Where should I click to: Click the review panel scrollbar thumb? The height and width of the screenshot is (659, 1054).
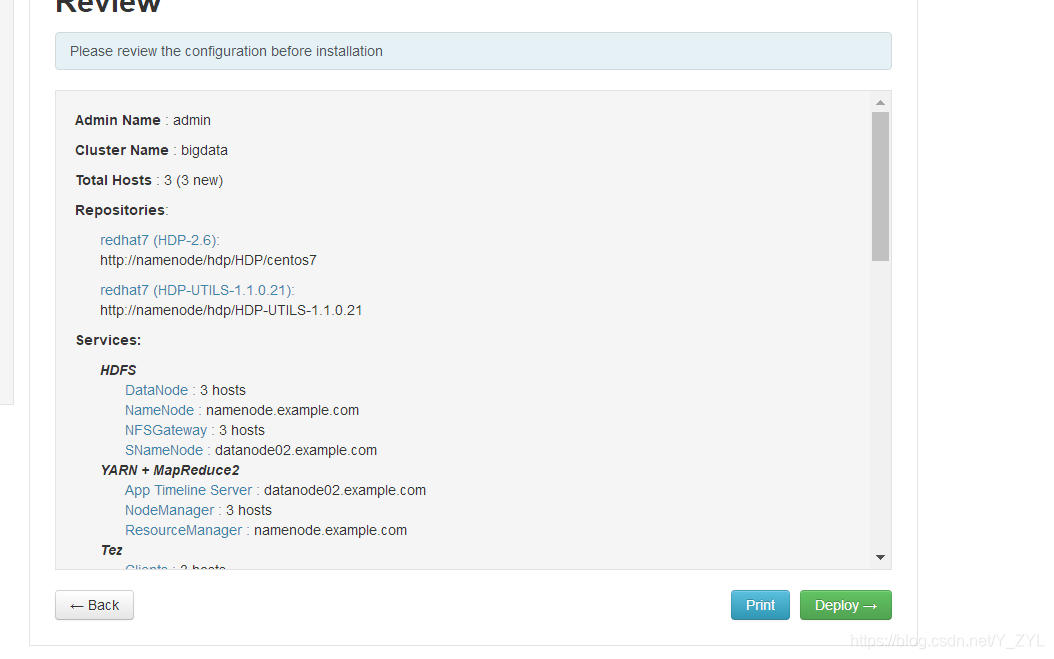pos(880,186)
